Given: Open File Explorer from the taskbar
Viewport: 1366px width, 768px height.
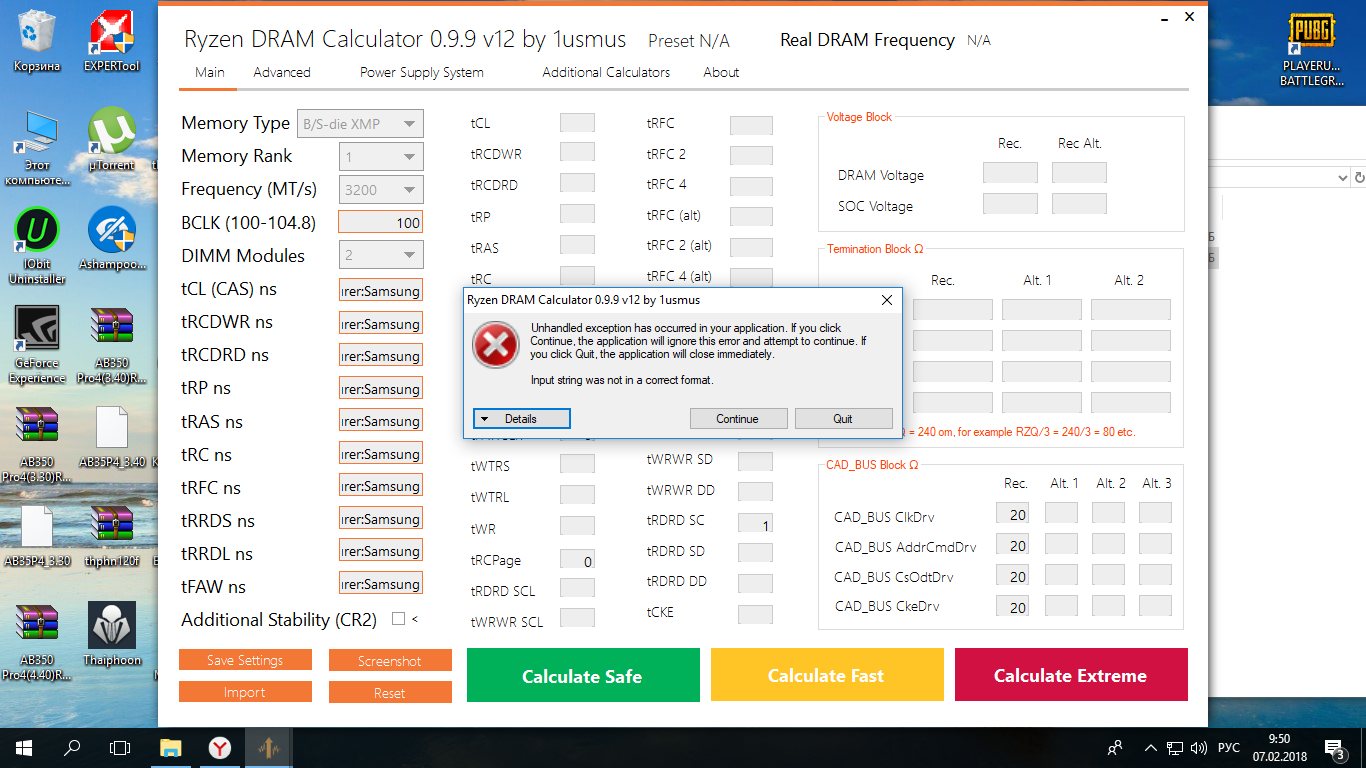Looking at the screenshot, I should [172, 746].
